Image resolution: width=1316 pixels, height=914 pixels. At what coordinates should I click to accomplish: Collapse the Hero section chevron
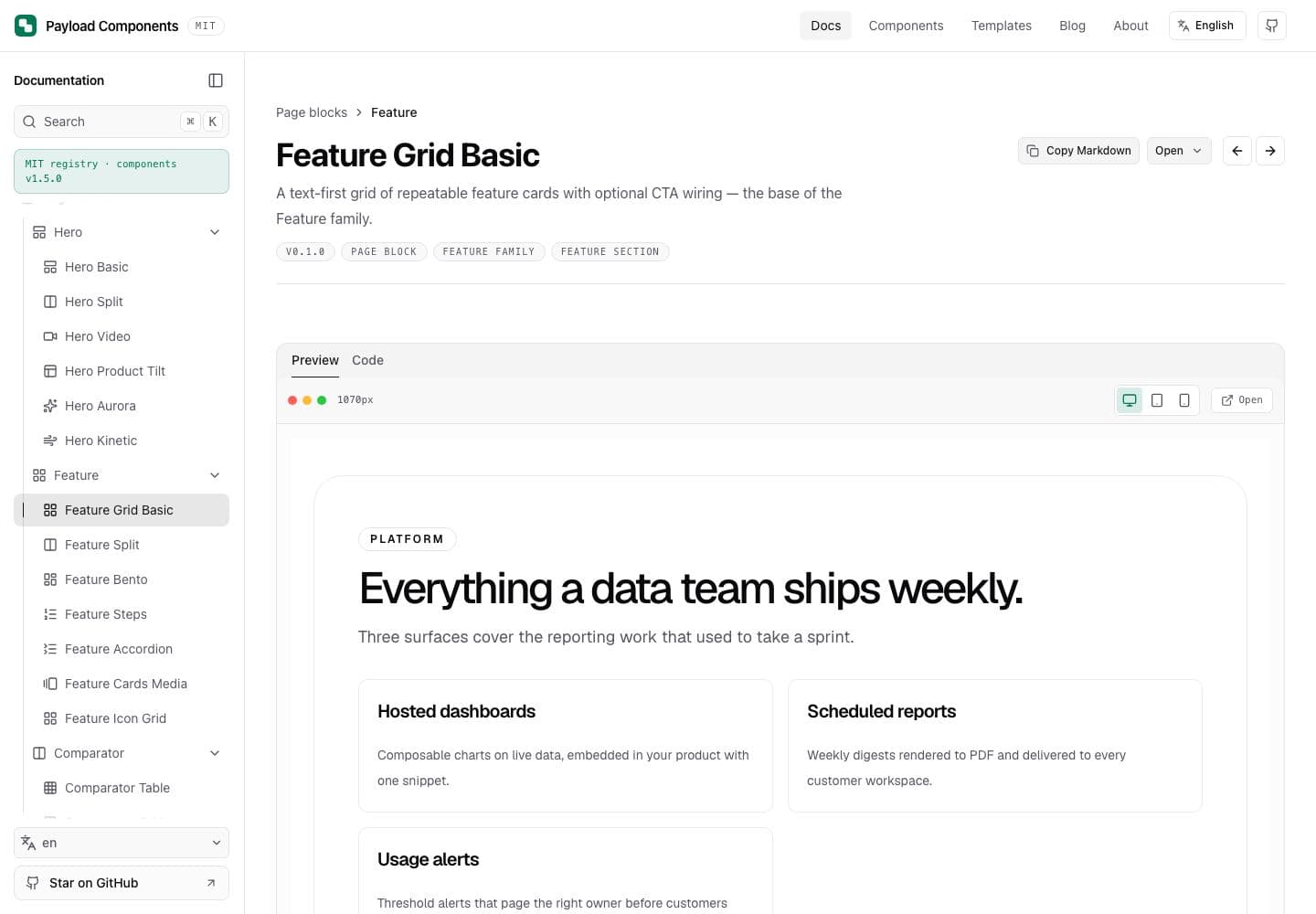215,232
